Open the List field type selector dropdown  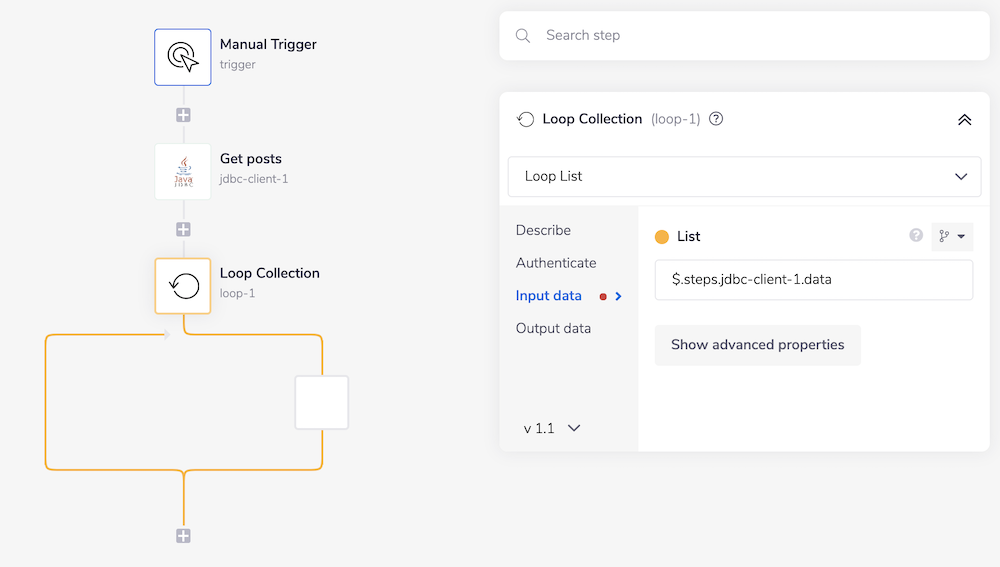[952, 236]
